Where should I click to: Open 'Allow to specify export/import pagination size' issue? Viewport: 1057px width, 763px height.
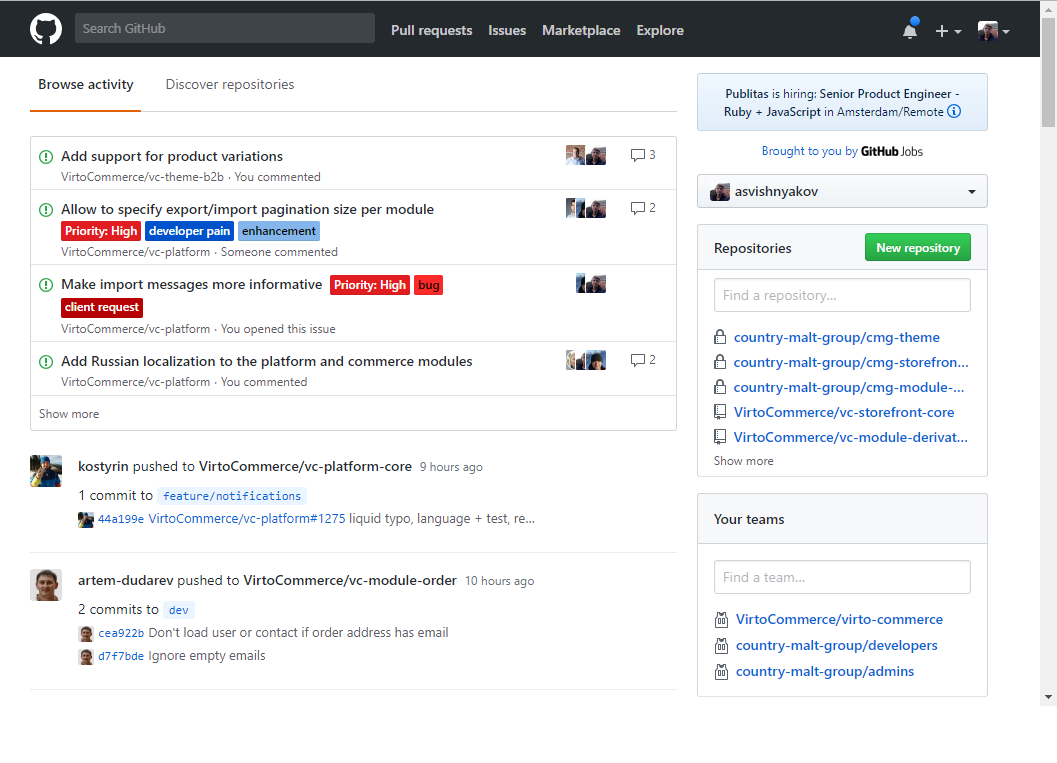click(247, 210)
